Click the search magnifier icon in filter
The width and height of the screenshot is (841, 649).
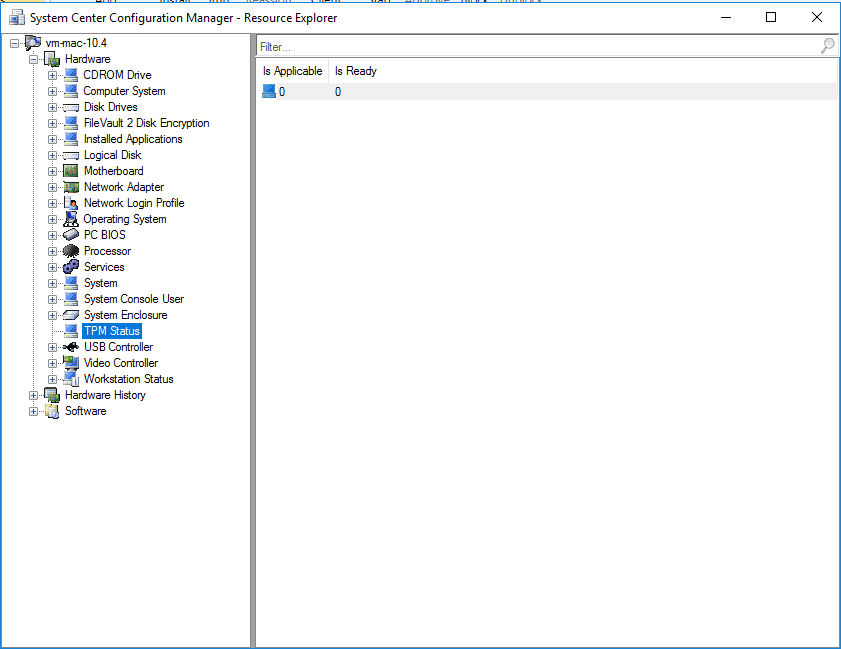click(827, 46)
